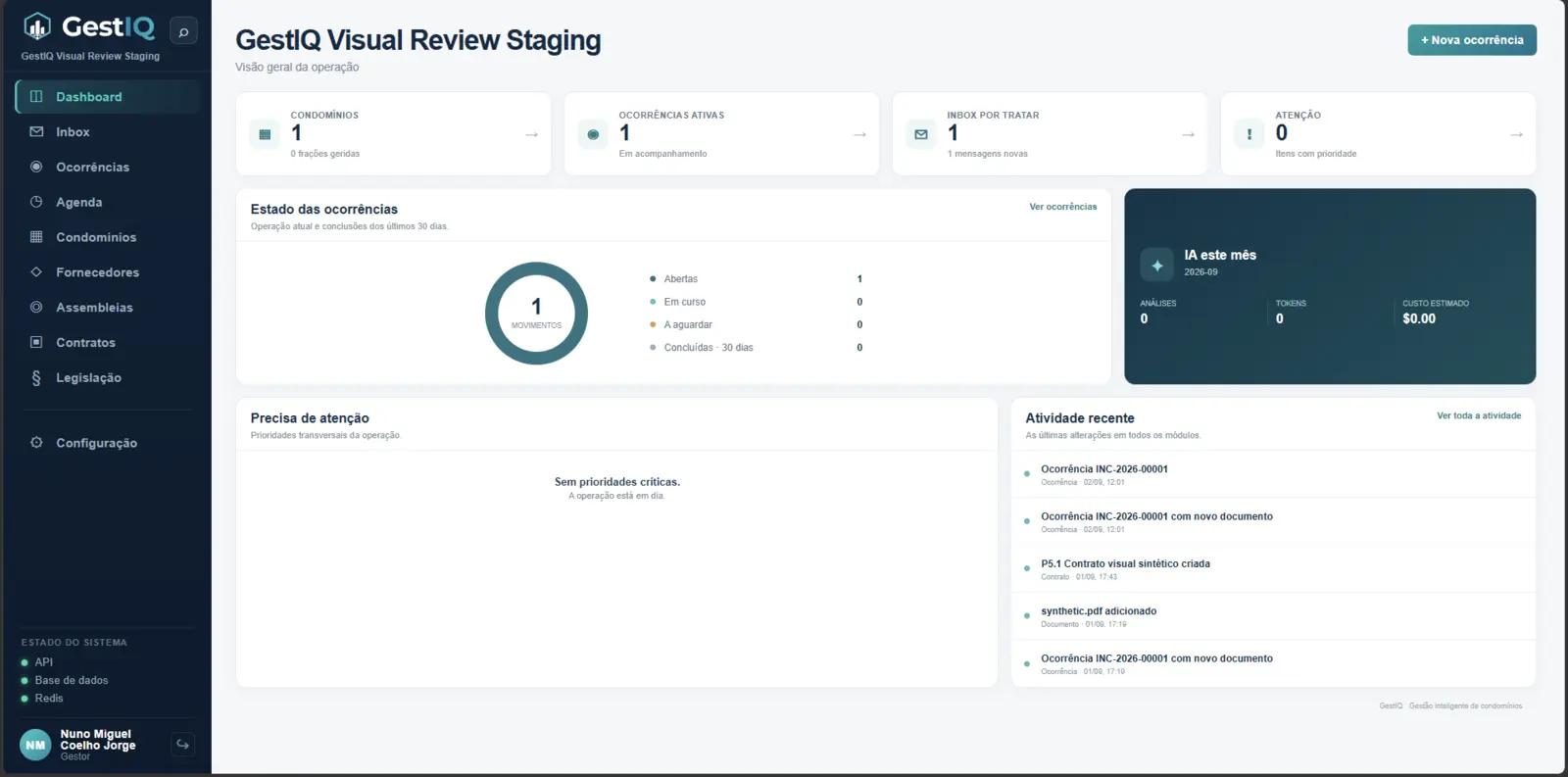Click the '$0.00' custo estimado value
Screen dimensions: 1568x777
coord(1419,318)
